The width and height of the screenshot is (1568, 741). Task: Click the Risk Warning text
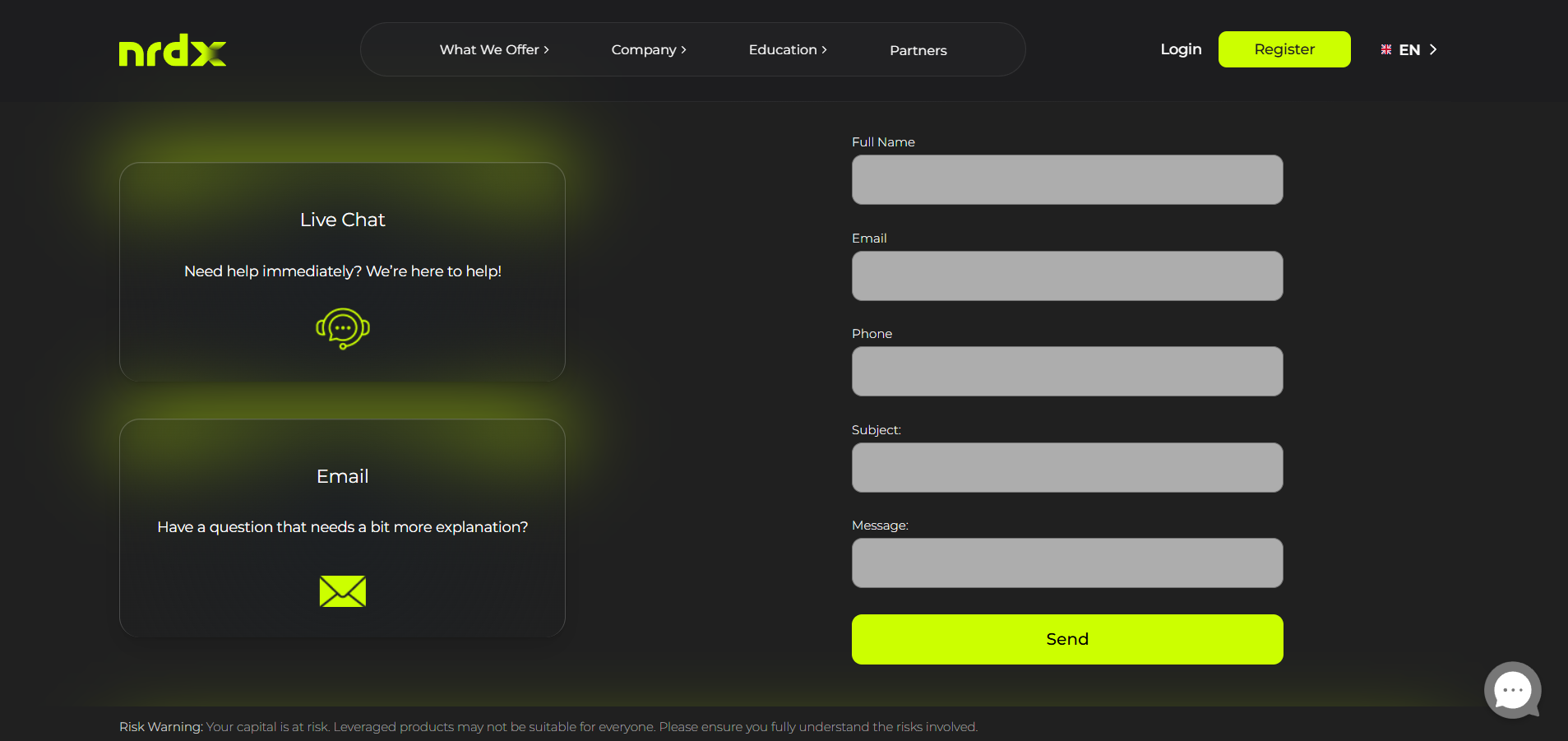pyautogui.click(x=548, y=727)
